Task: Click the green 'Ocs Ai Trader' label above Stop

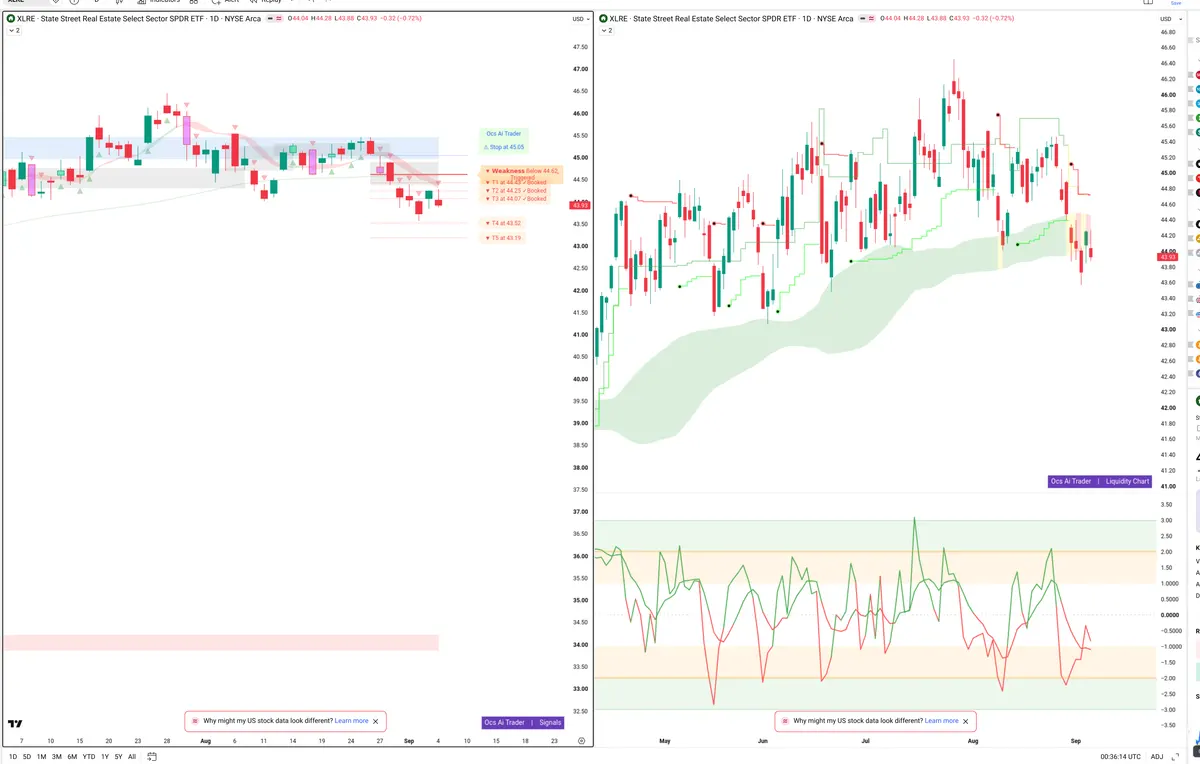Action: point(504,133)
